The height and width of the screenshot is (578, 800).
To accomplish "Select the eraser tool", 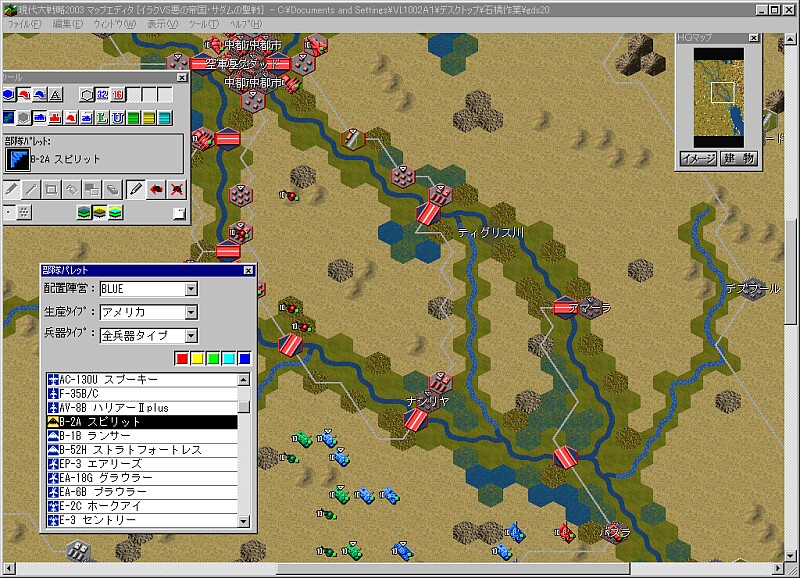I will (112, 190).
